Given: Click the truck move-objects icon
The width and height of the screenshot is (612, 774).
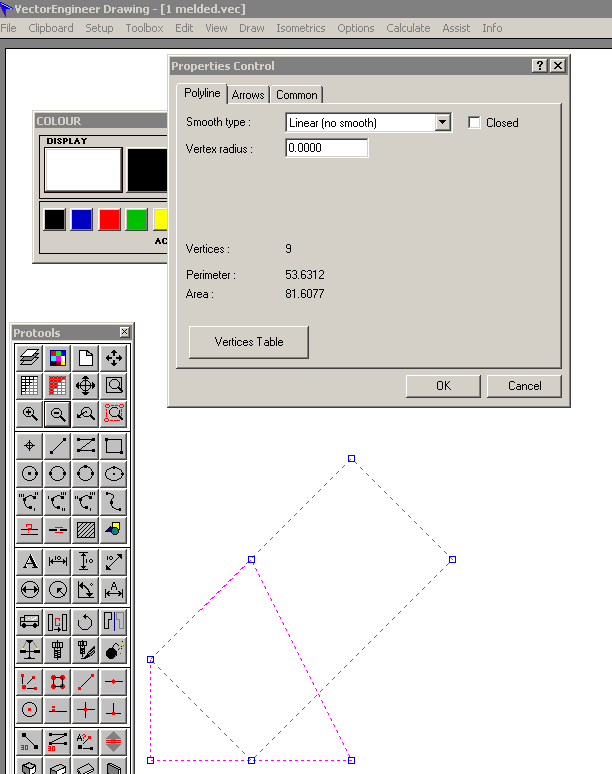Looking at the screenshot, I should coord(30,622).
